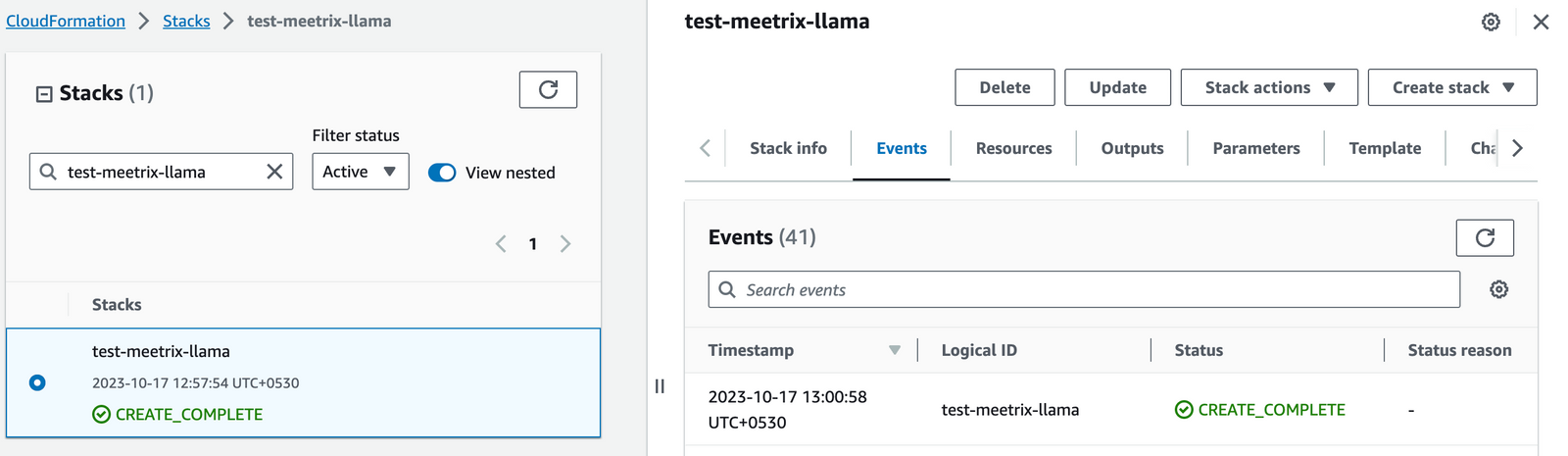Toggle the View nested switch
The height and width of the screenshot is (456, 1568).
442,173
